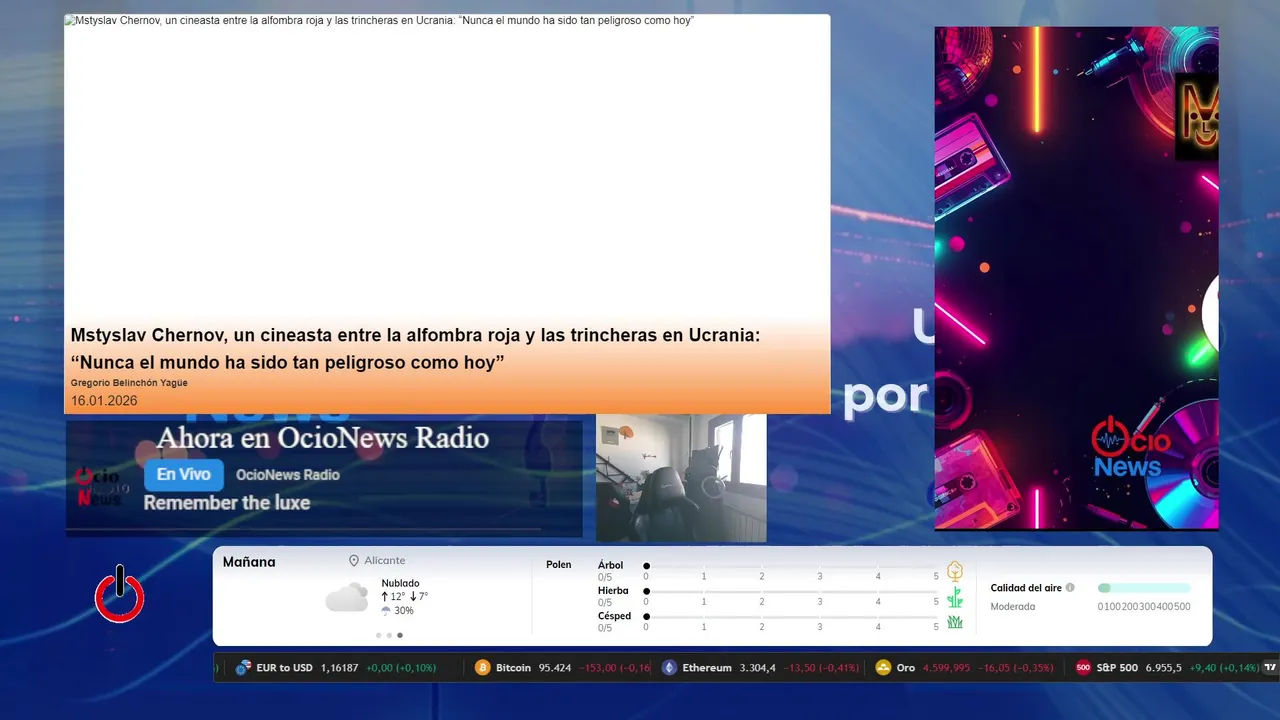
Task: Click the tree pollen icon
Action: pyautogui.click(x=955, y=571)
